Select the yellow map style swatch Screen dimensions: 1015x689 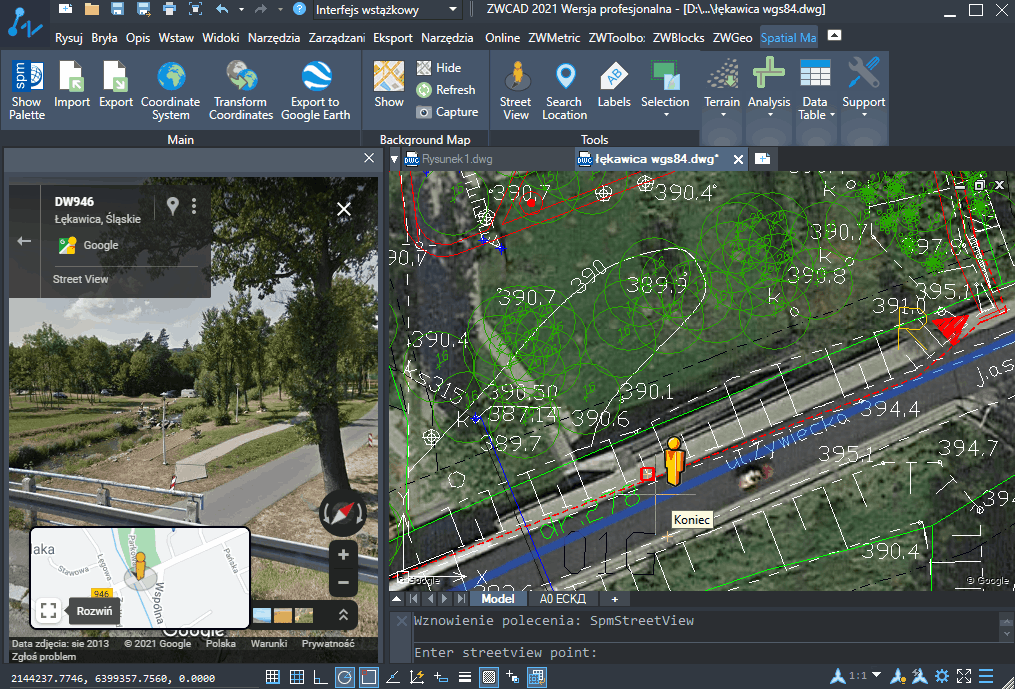tap(281, 616)
